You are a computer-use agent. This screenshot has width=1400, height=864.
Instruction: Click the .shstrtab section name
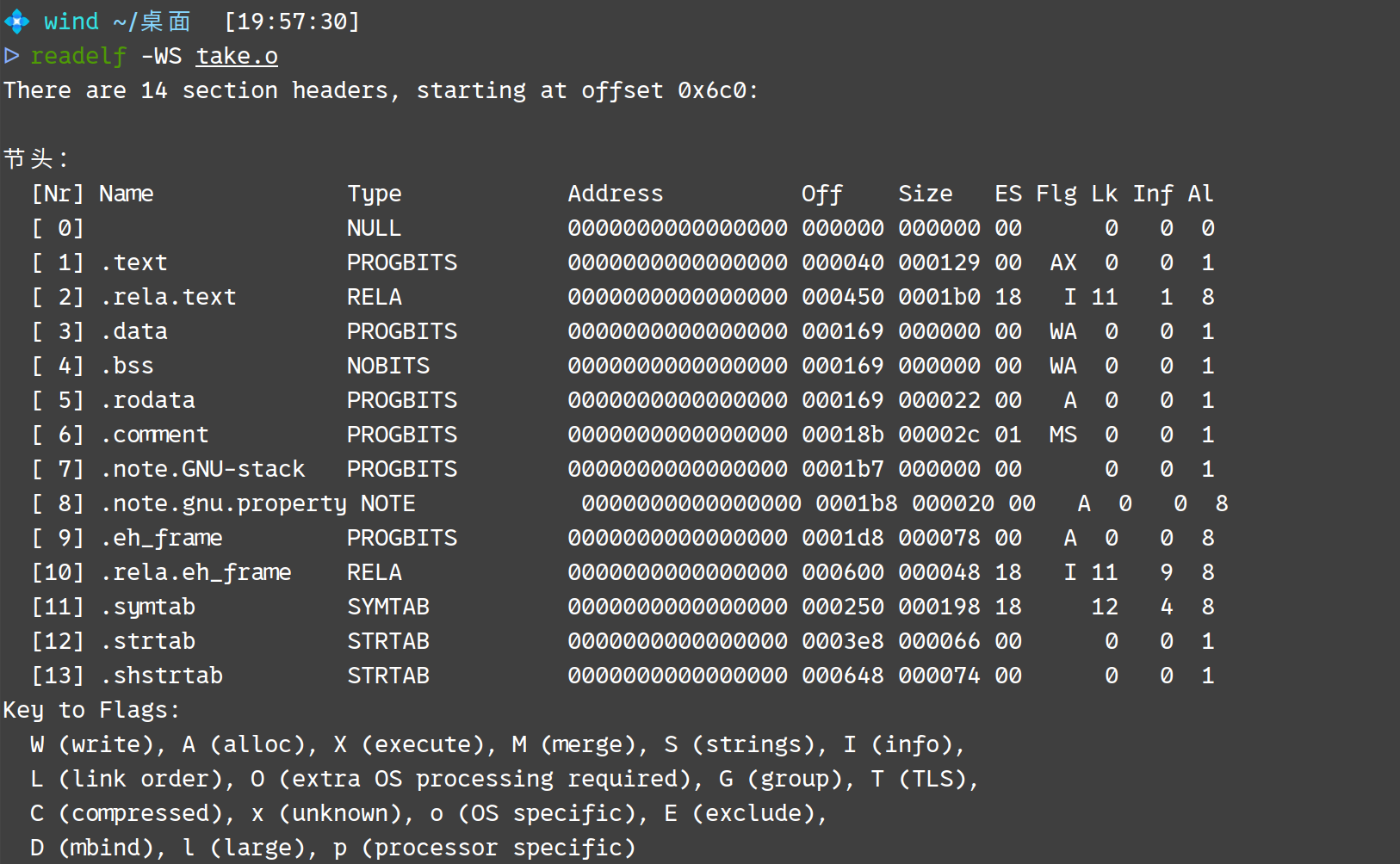[x=161, y=676]
